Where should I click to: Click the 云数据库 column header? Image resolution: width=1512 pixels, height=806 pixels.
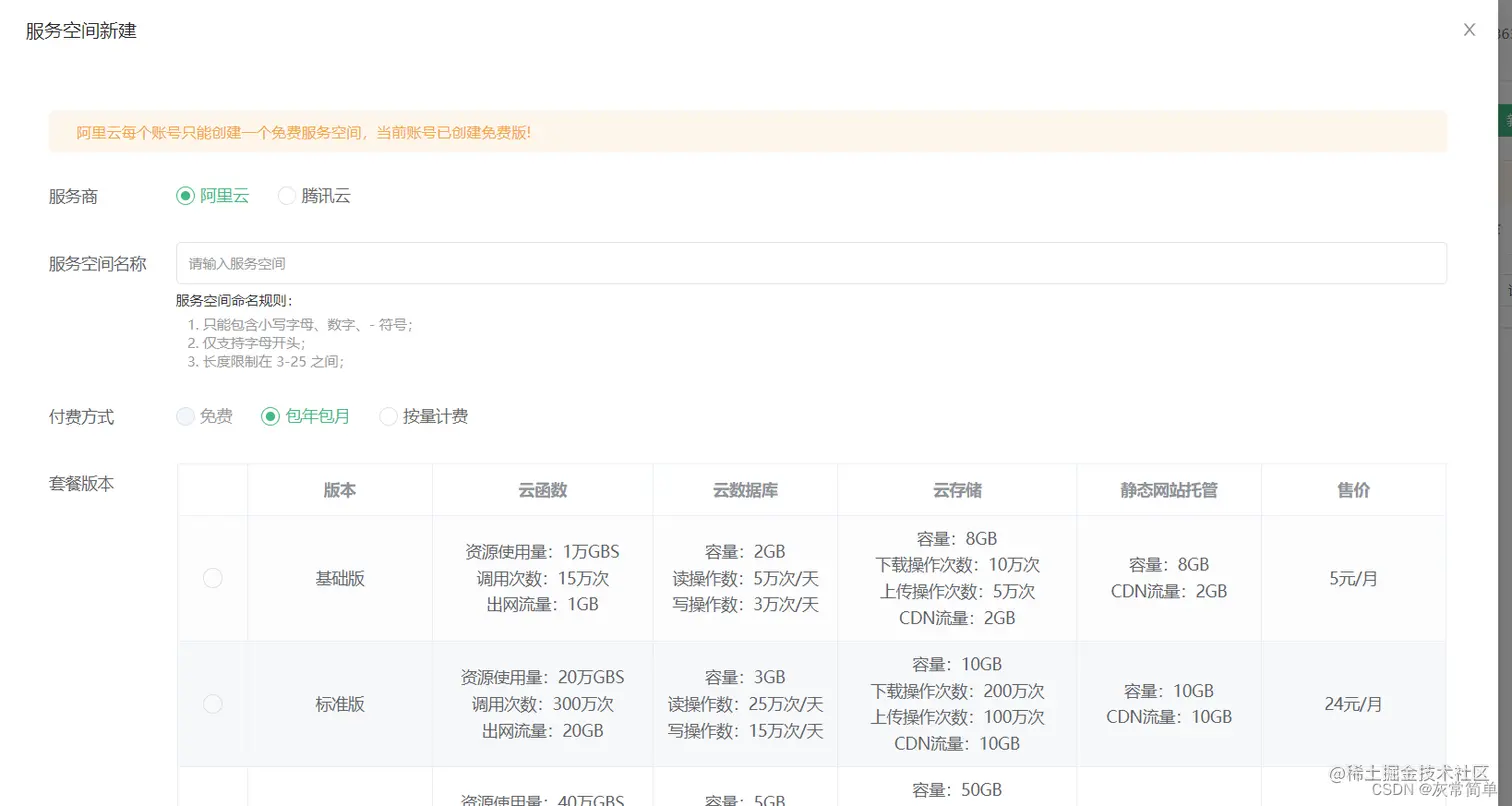[745, 490]
